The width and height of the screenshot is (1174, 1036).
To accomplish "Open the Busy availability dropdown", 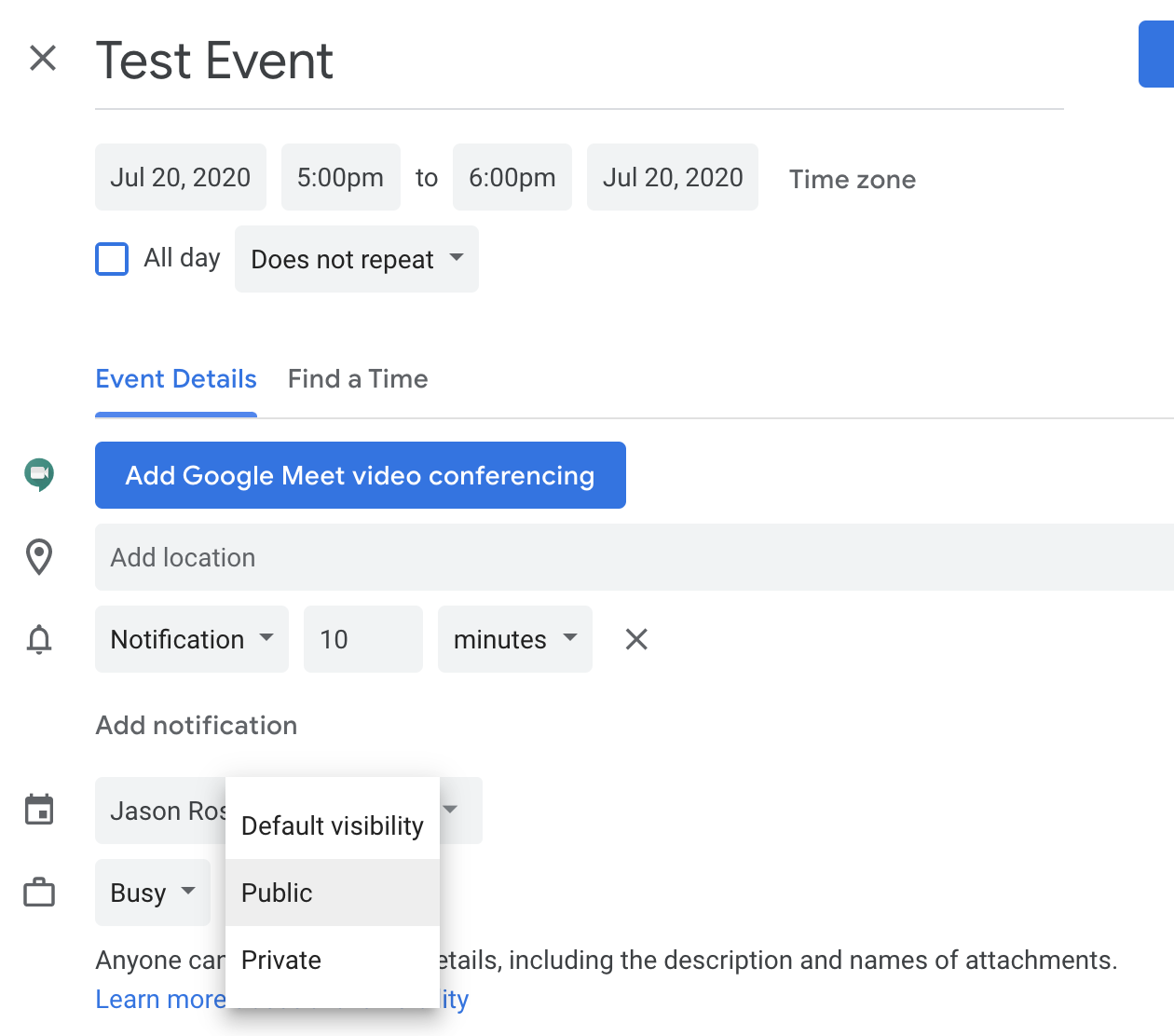I will pyautogui.click(x=153, y=893).
